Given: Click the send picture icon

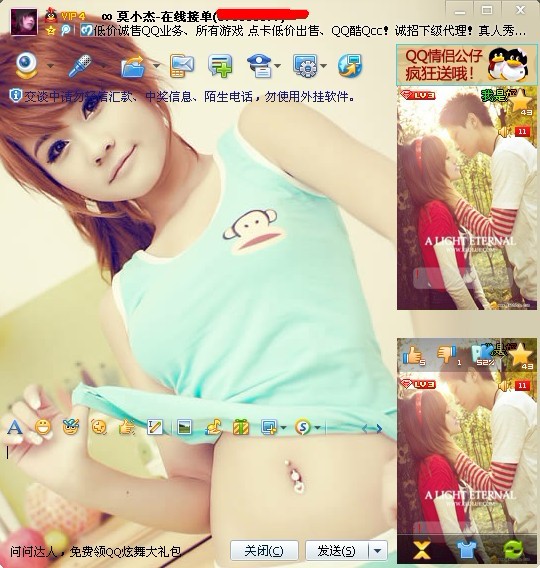Looking at the screenshot, I should tap(184, 428).
